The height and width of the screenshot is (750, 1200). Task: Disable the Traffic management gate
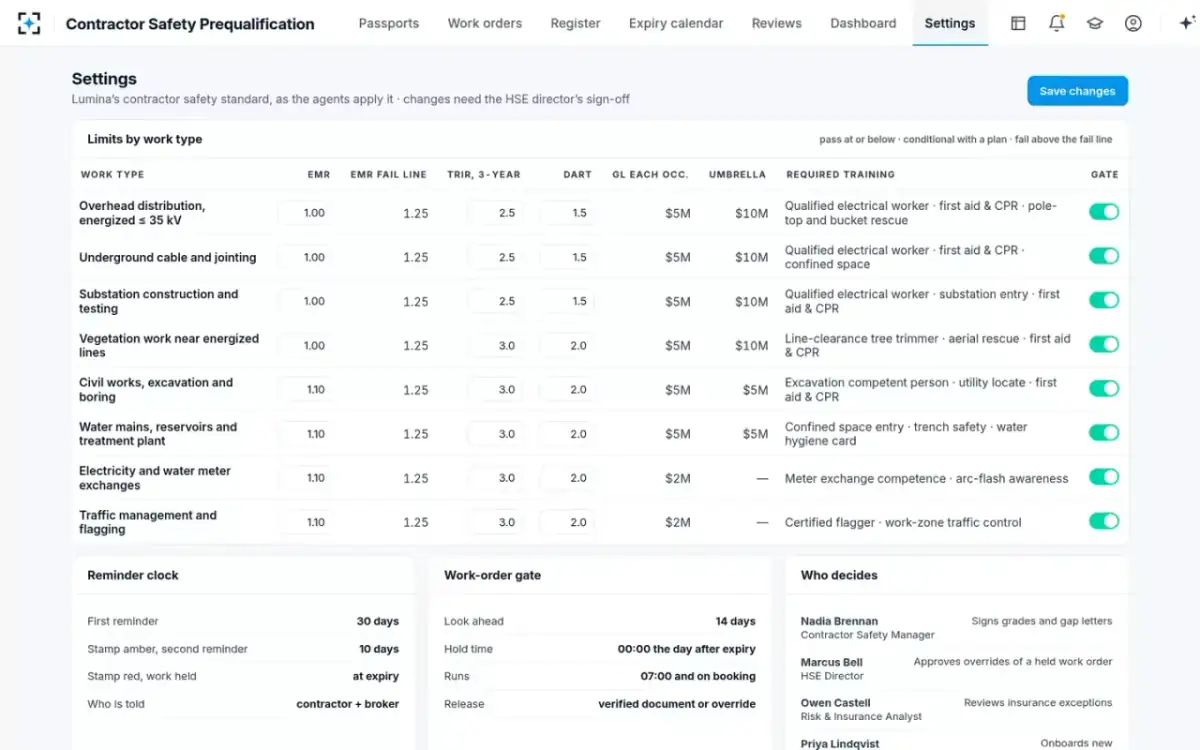1104,521
